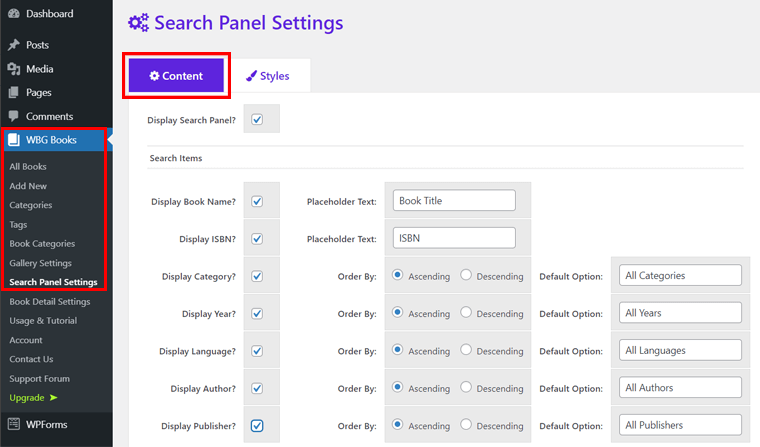Screen dimensions: 760x447
Task: Open the Content tab
Action: (x=176, y=76)
